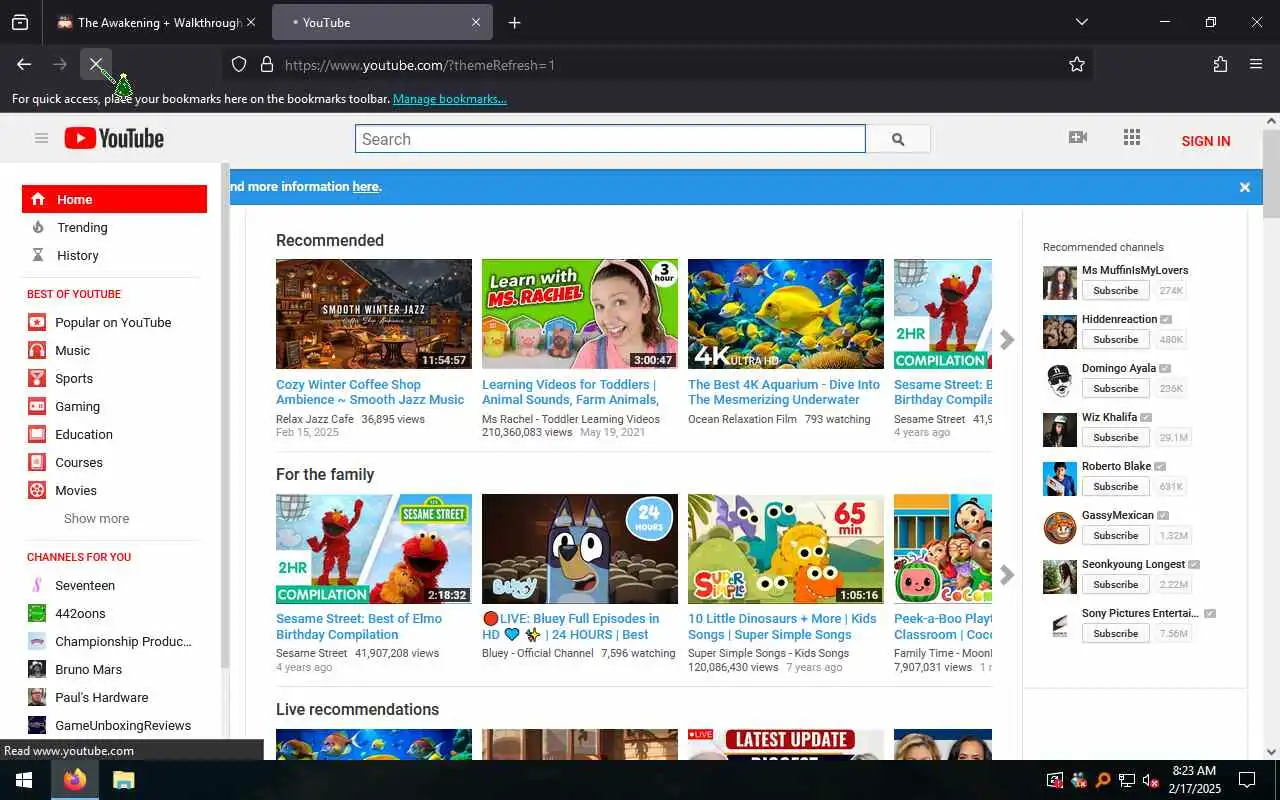Open the Windows Start menu
This screenshot has height=800, width=1280.
(24, 780)
